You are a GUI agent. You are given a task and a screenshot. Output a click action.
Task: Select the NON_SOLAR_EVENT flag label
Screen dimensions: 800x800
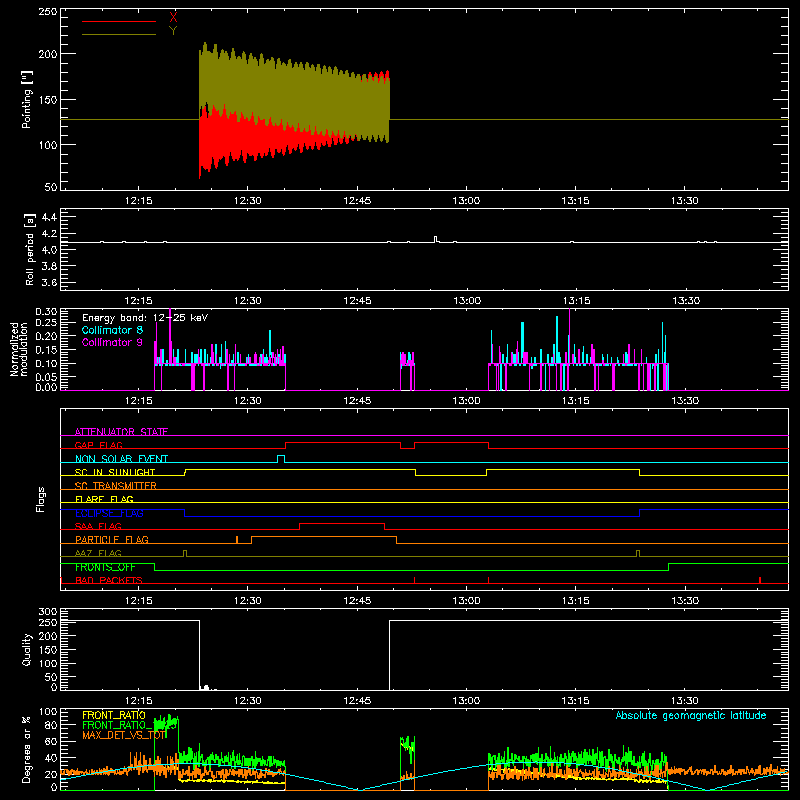(121, 459)
